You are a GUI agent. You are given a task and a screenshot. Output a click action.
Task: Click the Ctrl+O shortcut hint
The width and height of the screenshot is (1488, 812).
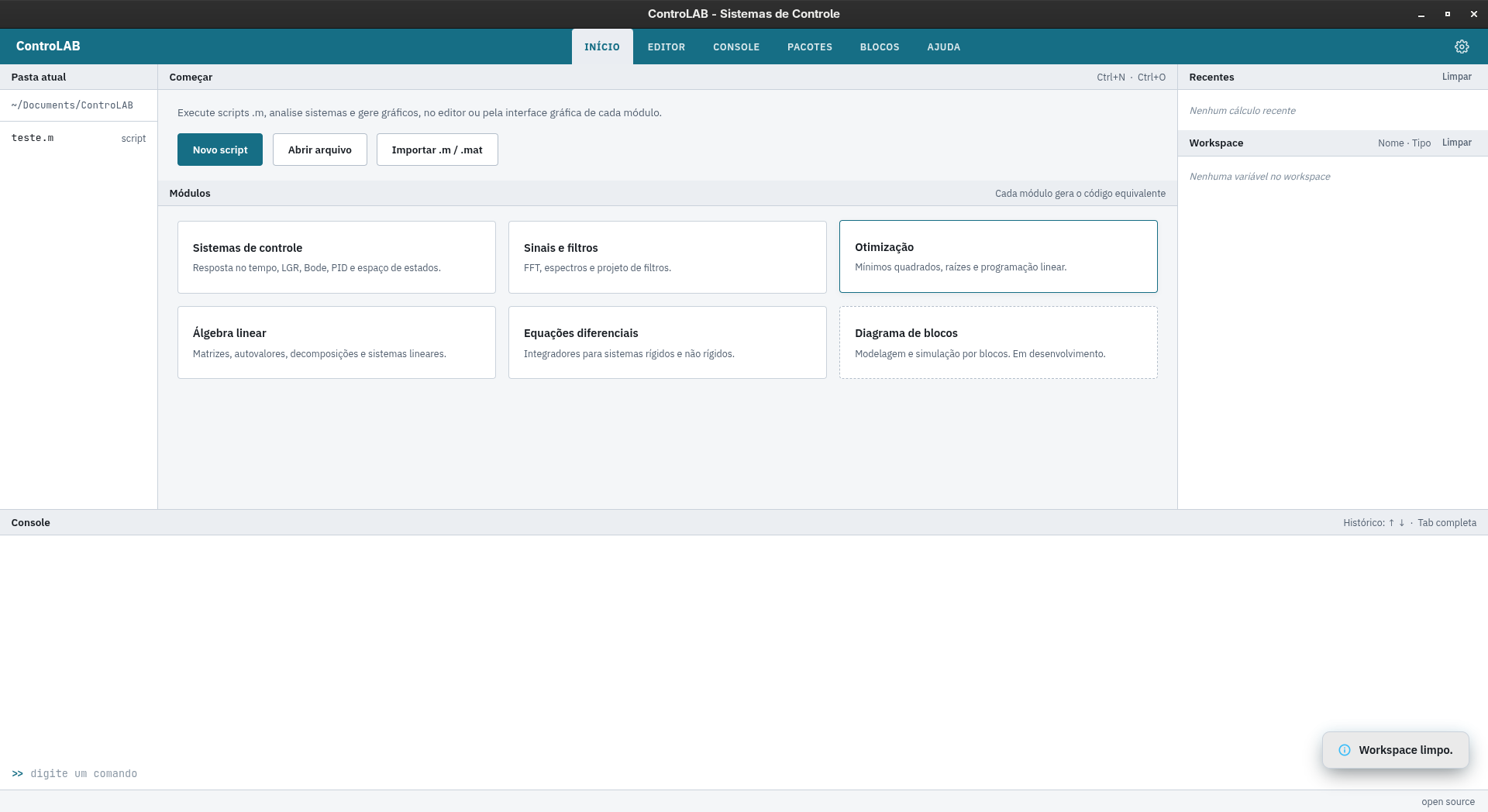click(x=1152, y=77)
